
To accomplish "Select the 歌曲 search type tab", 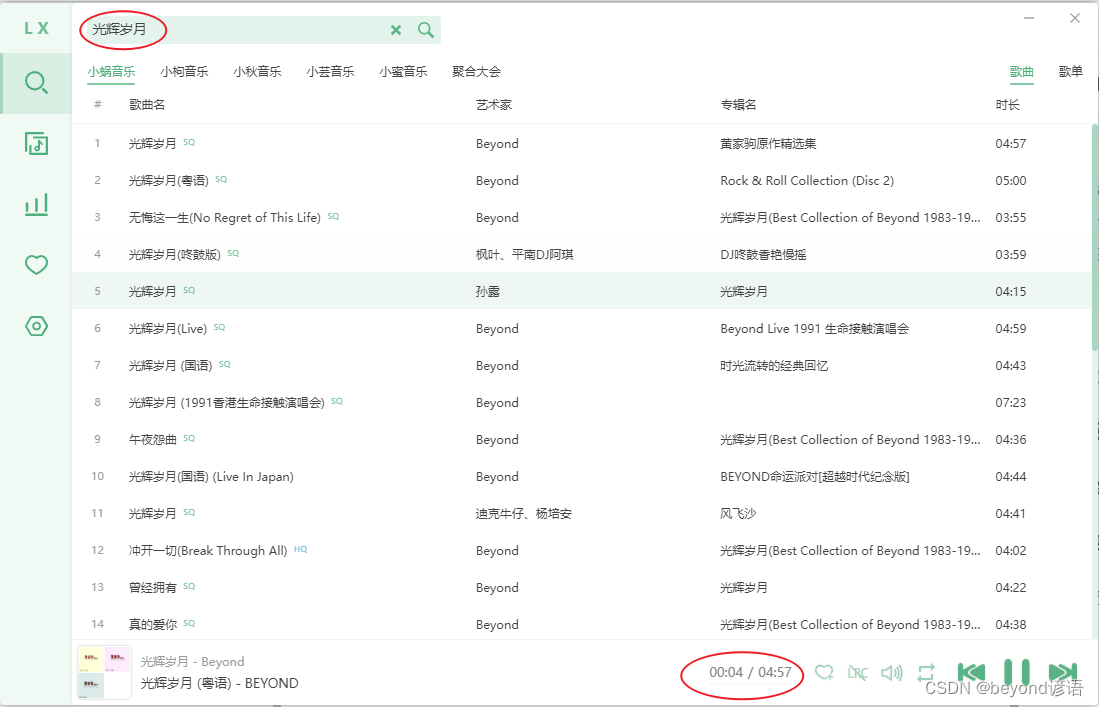I will (x=1022, y=71).
